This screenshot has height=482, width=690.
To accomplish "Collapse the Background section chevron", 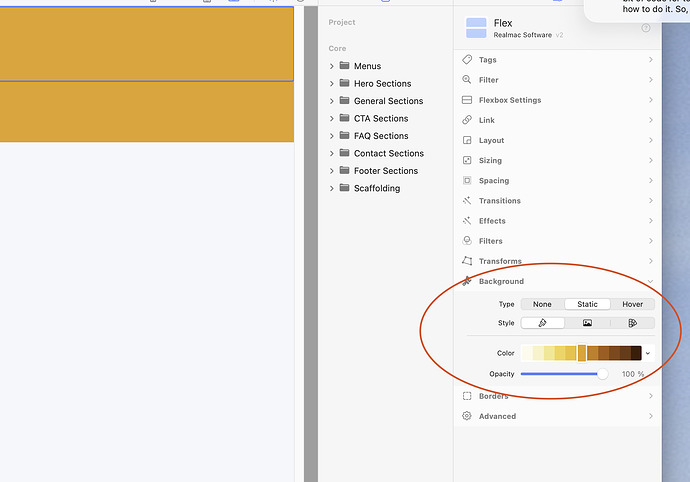I will pos(650,281).
